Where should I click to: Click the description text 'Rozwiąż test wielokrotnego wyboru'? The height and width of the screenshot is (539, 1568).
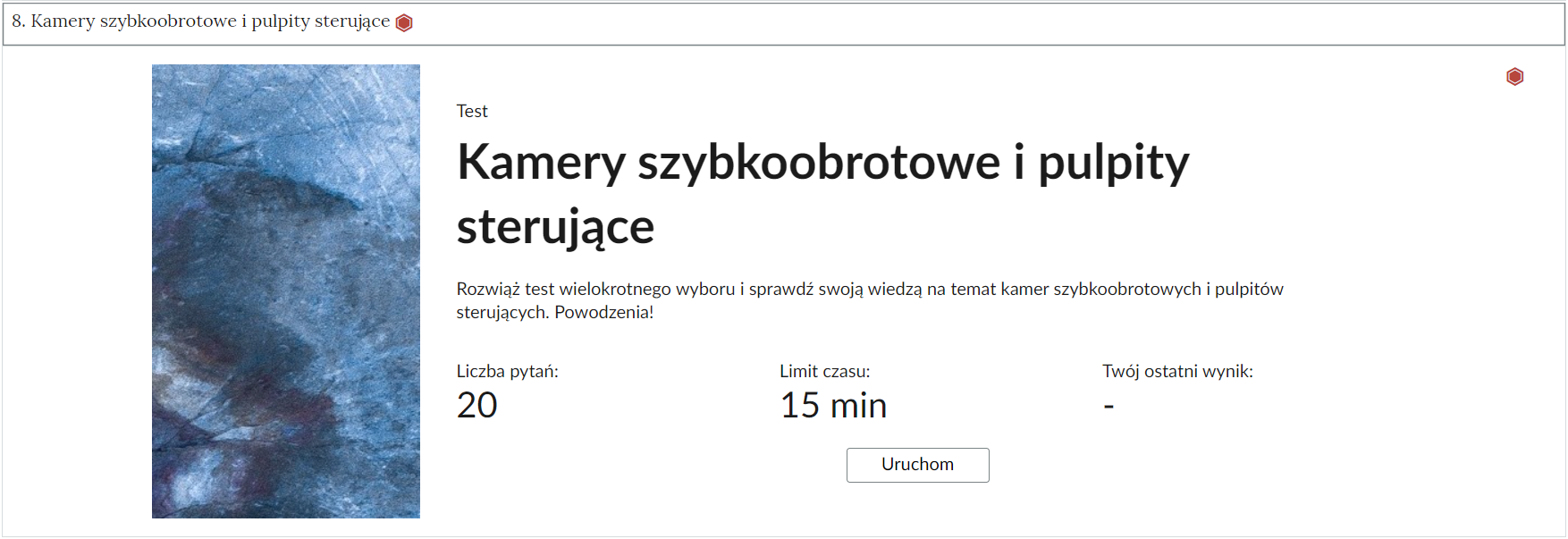(595, 289)
